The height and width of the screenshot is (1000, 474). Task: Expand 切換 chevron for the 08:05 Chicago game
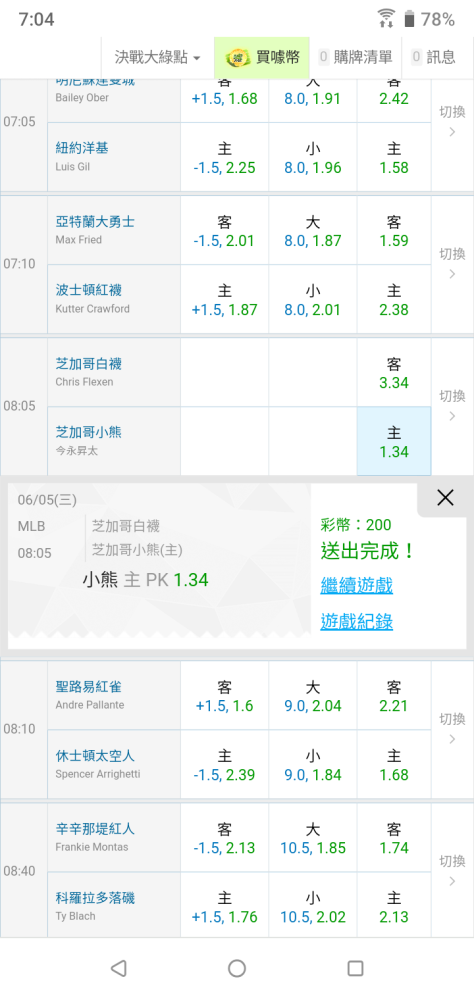click(x=452, y=406)
